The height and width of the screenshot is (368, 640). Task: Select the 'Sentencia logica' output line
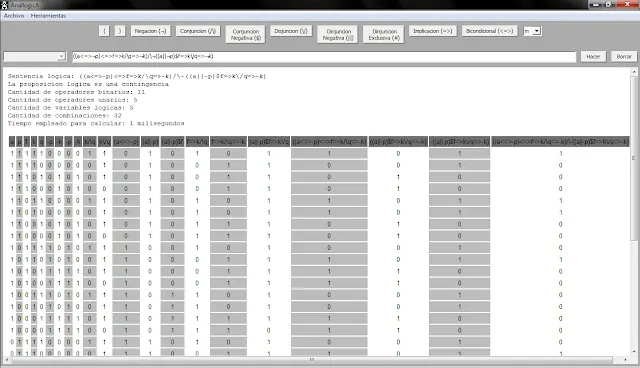[x=137, y=76]
